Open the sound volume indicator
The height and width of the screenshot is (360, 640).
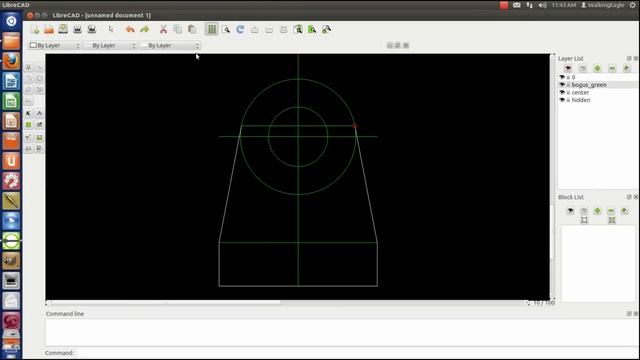coord(542,5)
